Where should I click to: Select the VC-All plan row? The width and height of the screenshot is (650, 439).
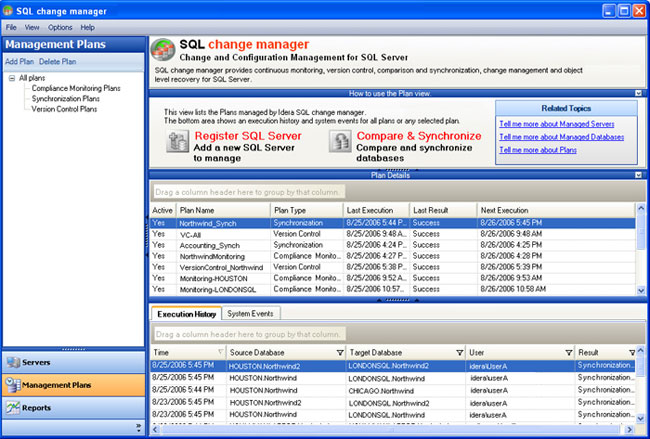pos(393,234)
